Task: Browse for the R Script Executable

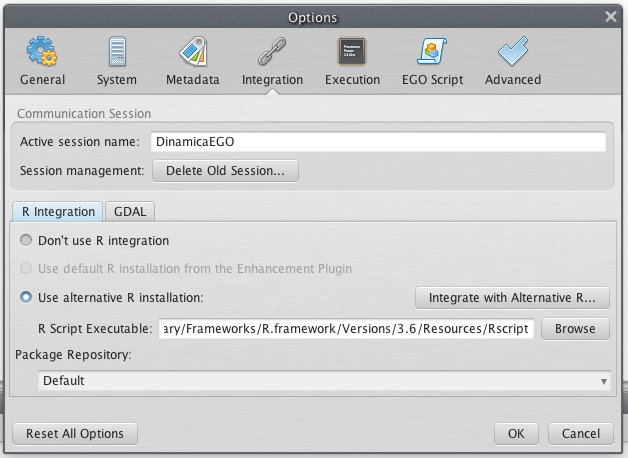Action: click(575, 328)
